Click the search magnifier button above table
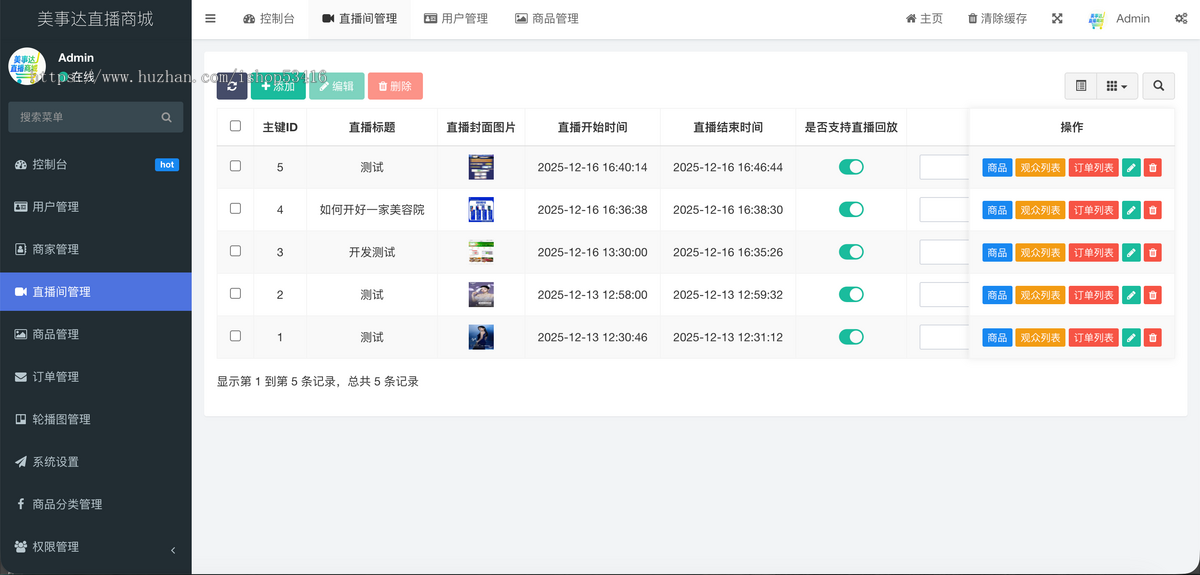1200x575 pixels. coord(1158,87)
